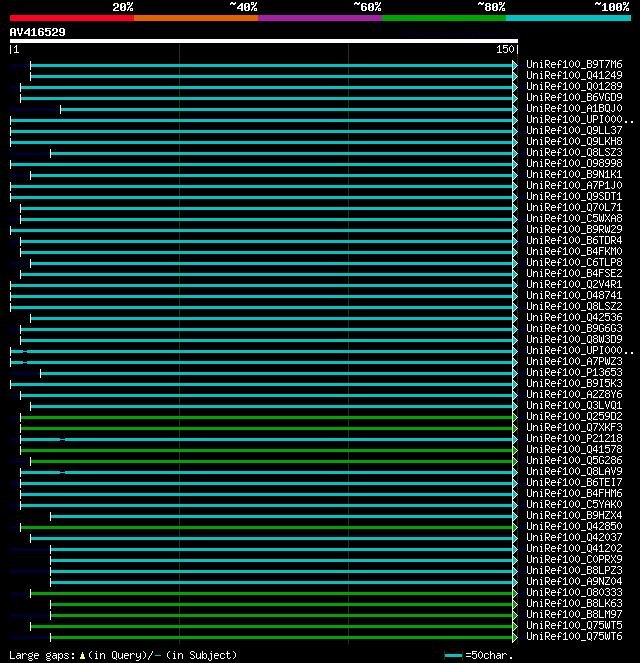Open the UniRef100_Q41249 hit label
Image resolution: width=640 pixels, height=663 pixels.
point(574,75)
